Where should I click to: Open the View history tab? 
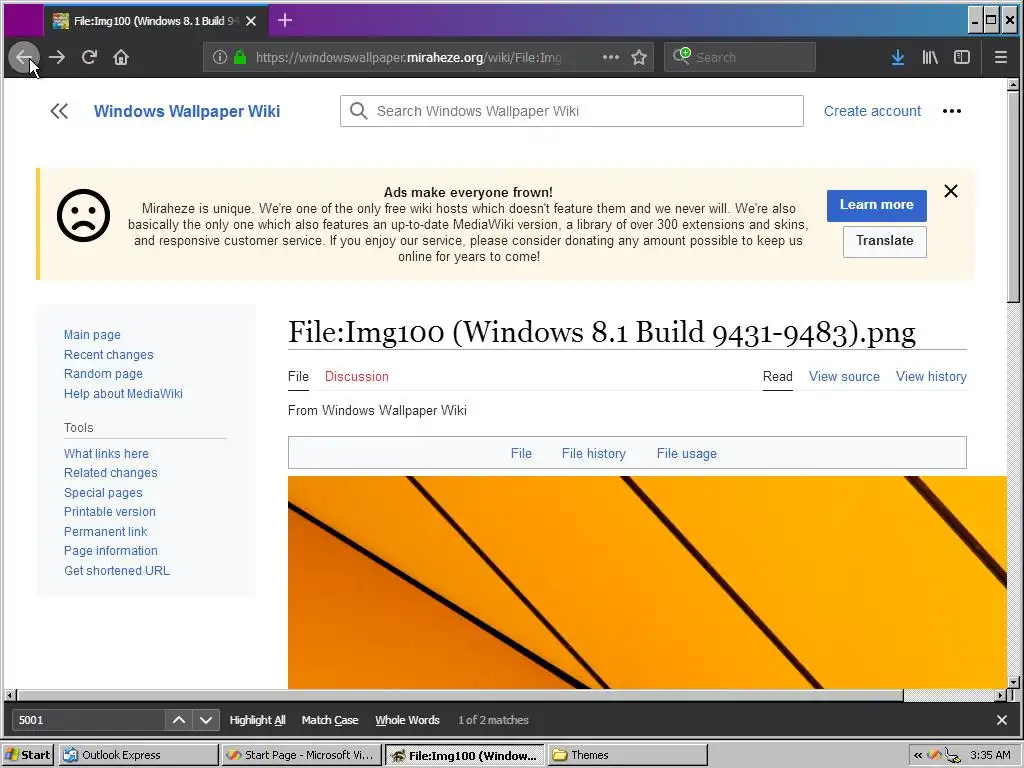(x=931, y=376)
